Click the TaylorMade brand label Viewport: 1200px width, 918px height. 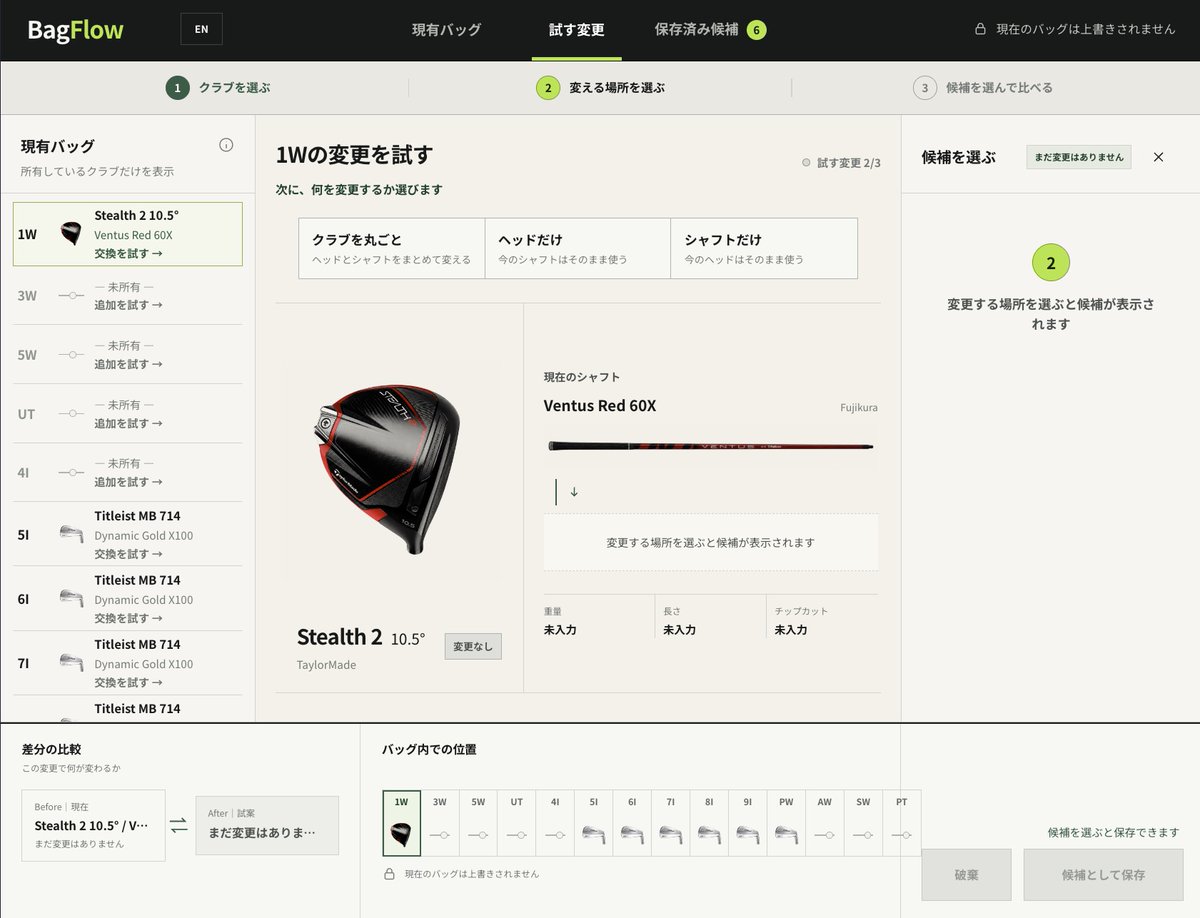point(326,665)
